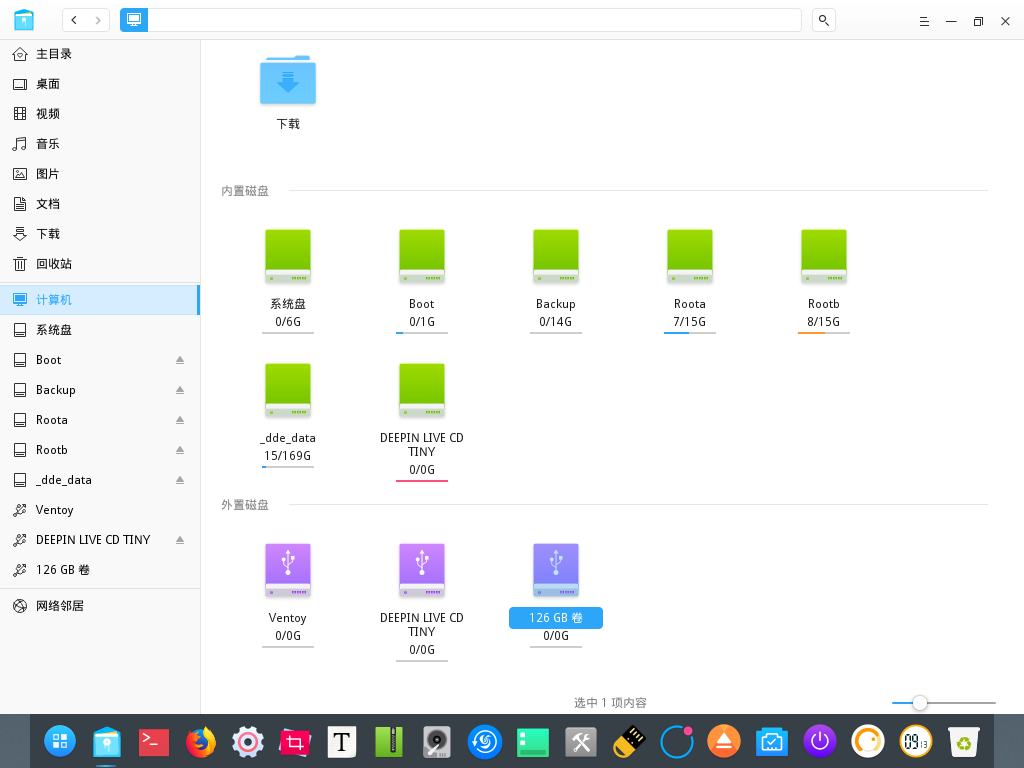Select the Boot disk icon
The height and width of the screenshot is (768, 1024).
422,256
